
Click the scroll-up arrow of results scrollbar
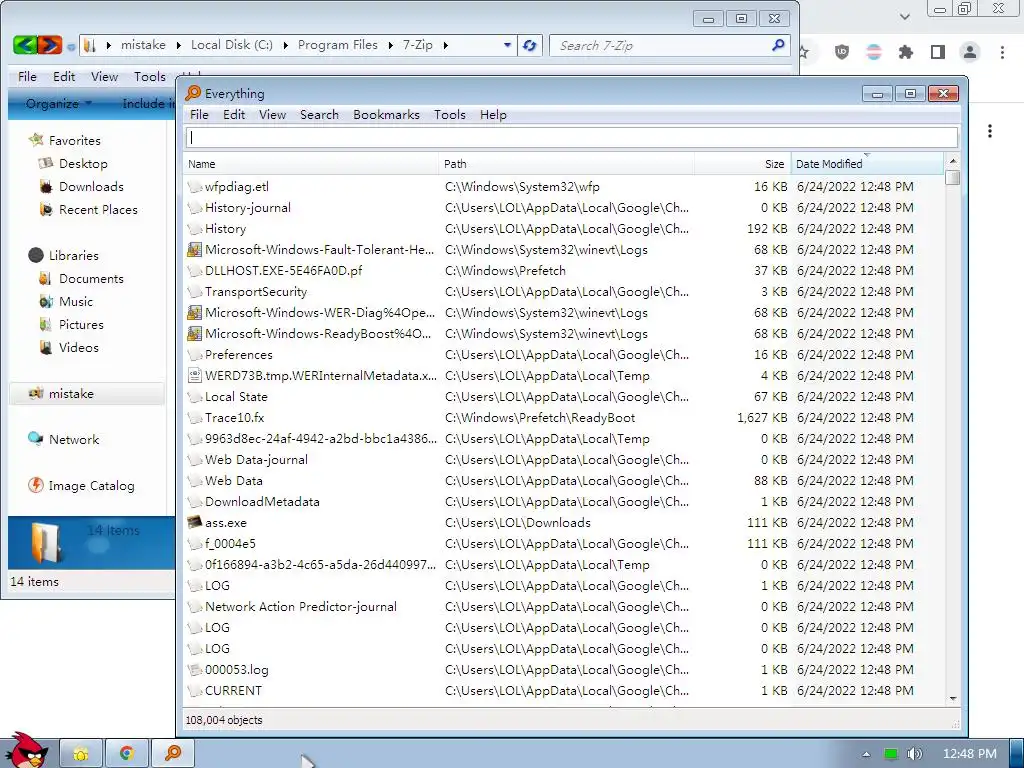coord(952,161)
